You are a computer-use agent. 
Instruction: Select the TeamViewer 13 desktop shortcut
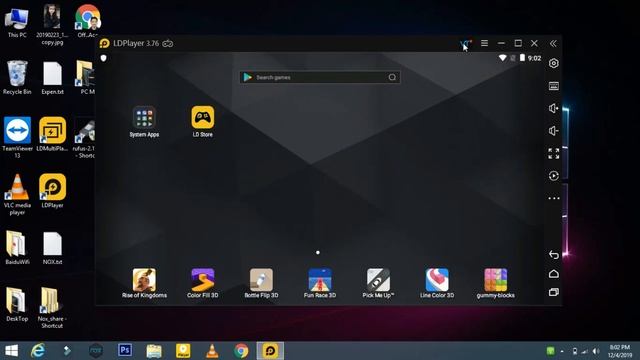pyautogui.click(x=17, y=138)
